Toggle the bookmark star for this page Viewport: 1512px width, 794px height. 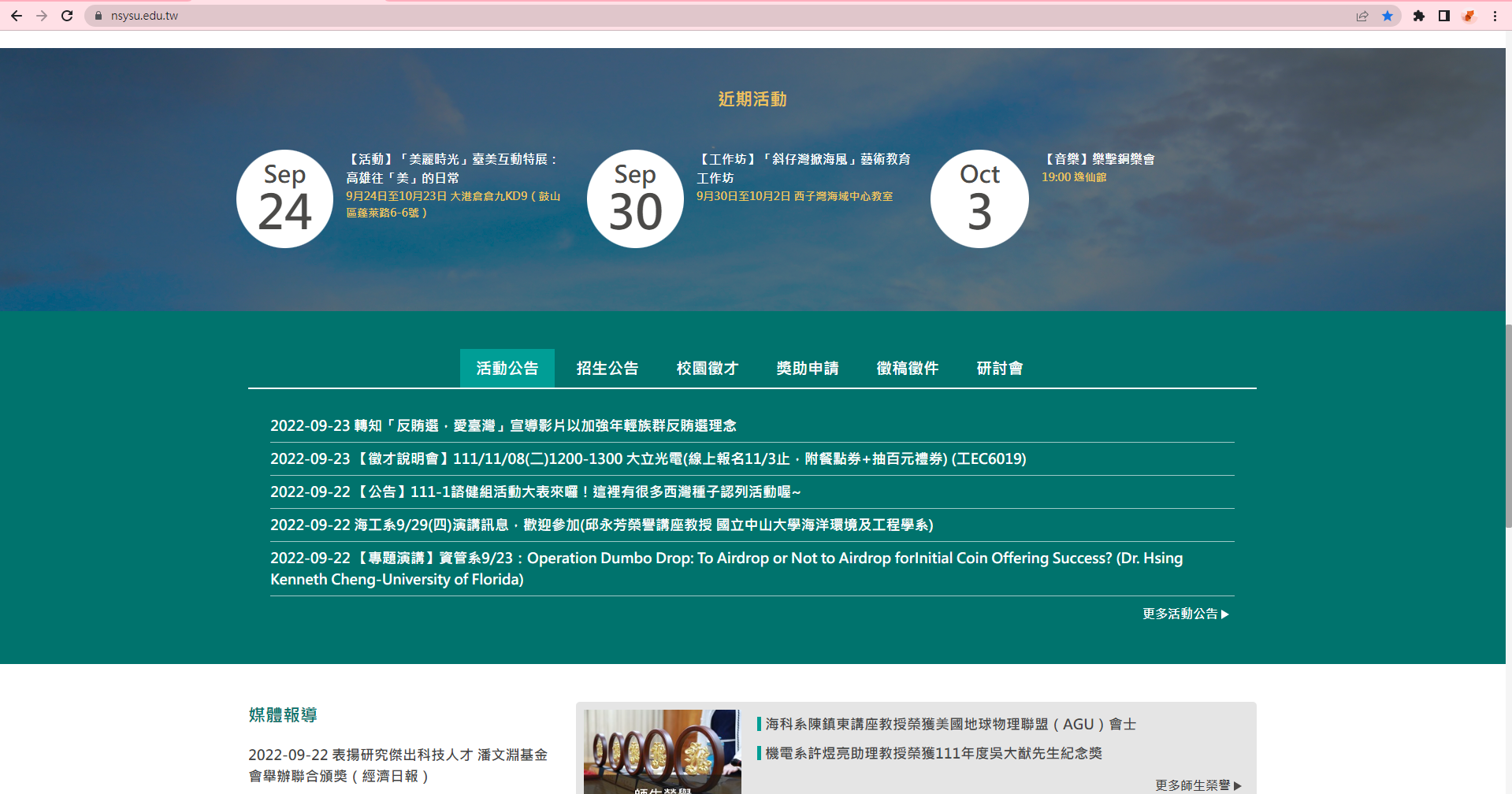point(1388,16)
